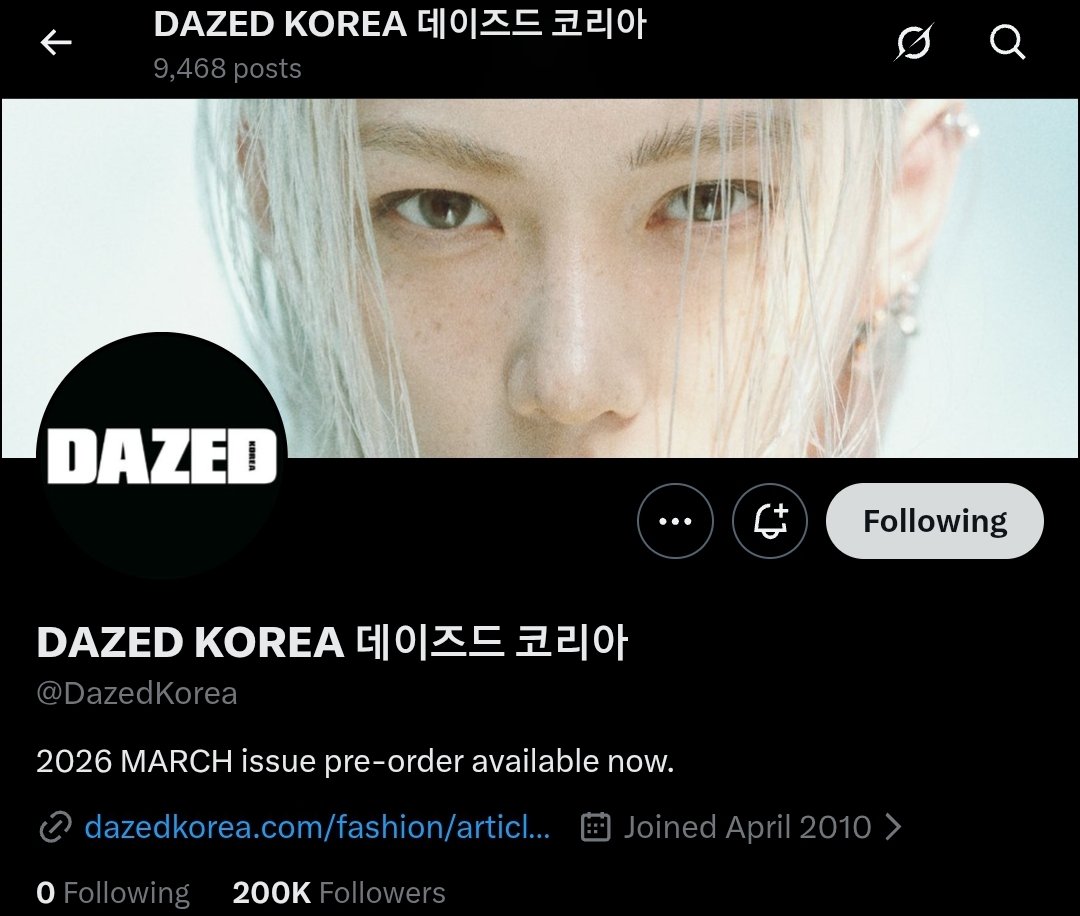1080x916 pixels.
Task: Open the Grok icon in header
Action: point(914,42)
